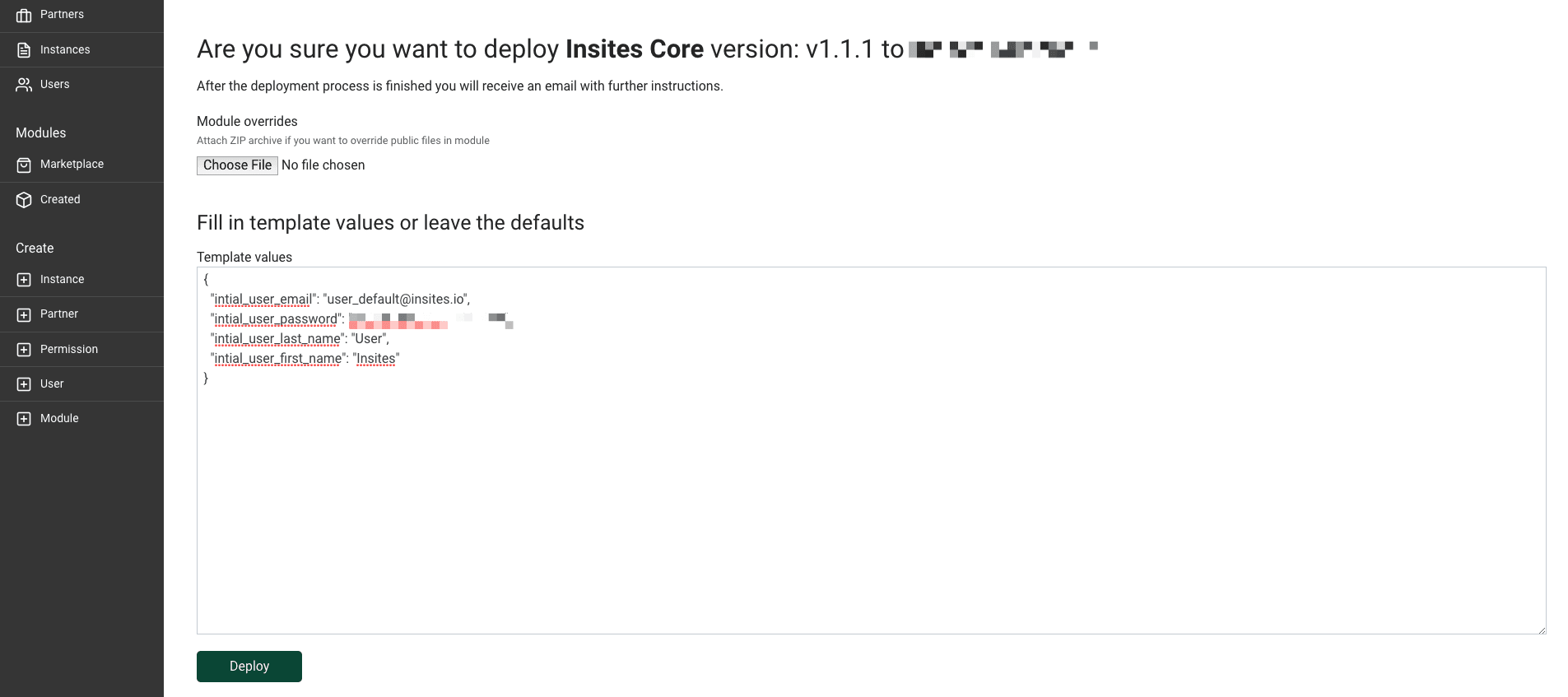This screenshot has height=697, width=1568.
Task: Click the Marketplace shopping bag icon
Action: click(24, 165)
